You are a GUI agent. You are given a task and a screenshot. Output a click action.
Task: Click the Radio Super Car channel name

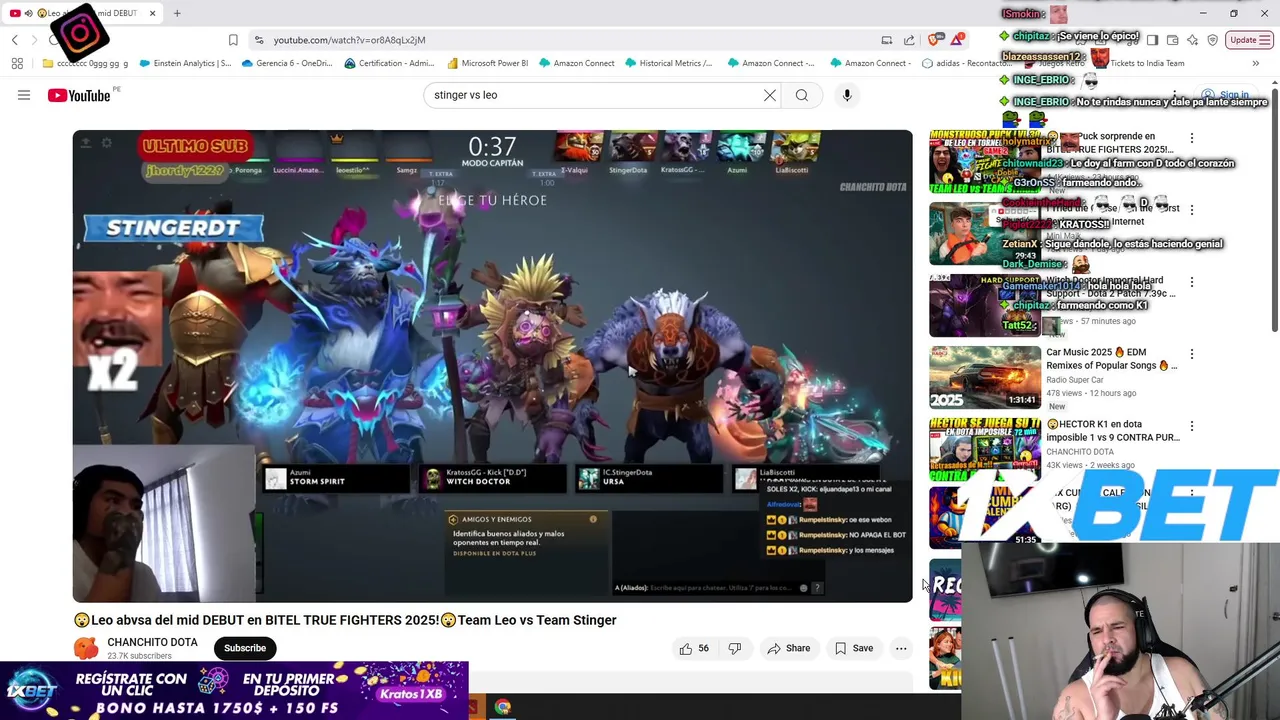(1075, 380)
